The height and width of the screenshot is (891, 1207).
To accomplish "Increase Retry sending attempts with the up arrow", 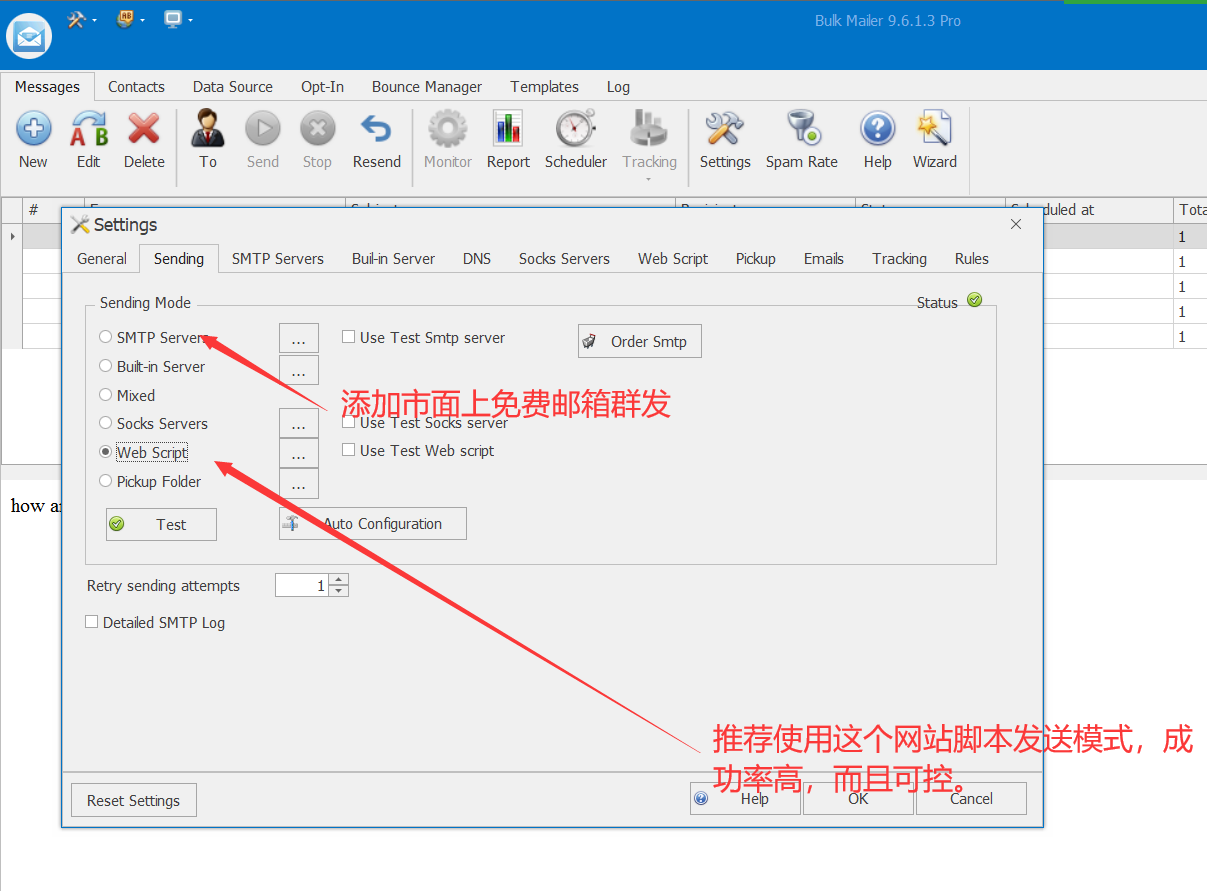I will coord(337,579).
